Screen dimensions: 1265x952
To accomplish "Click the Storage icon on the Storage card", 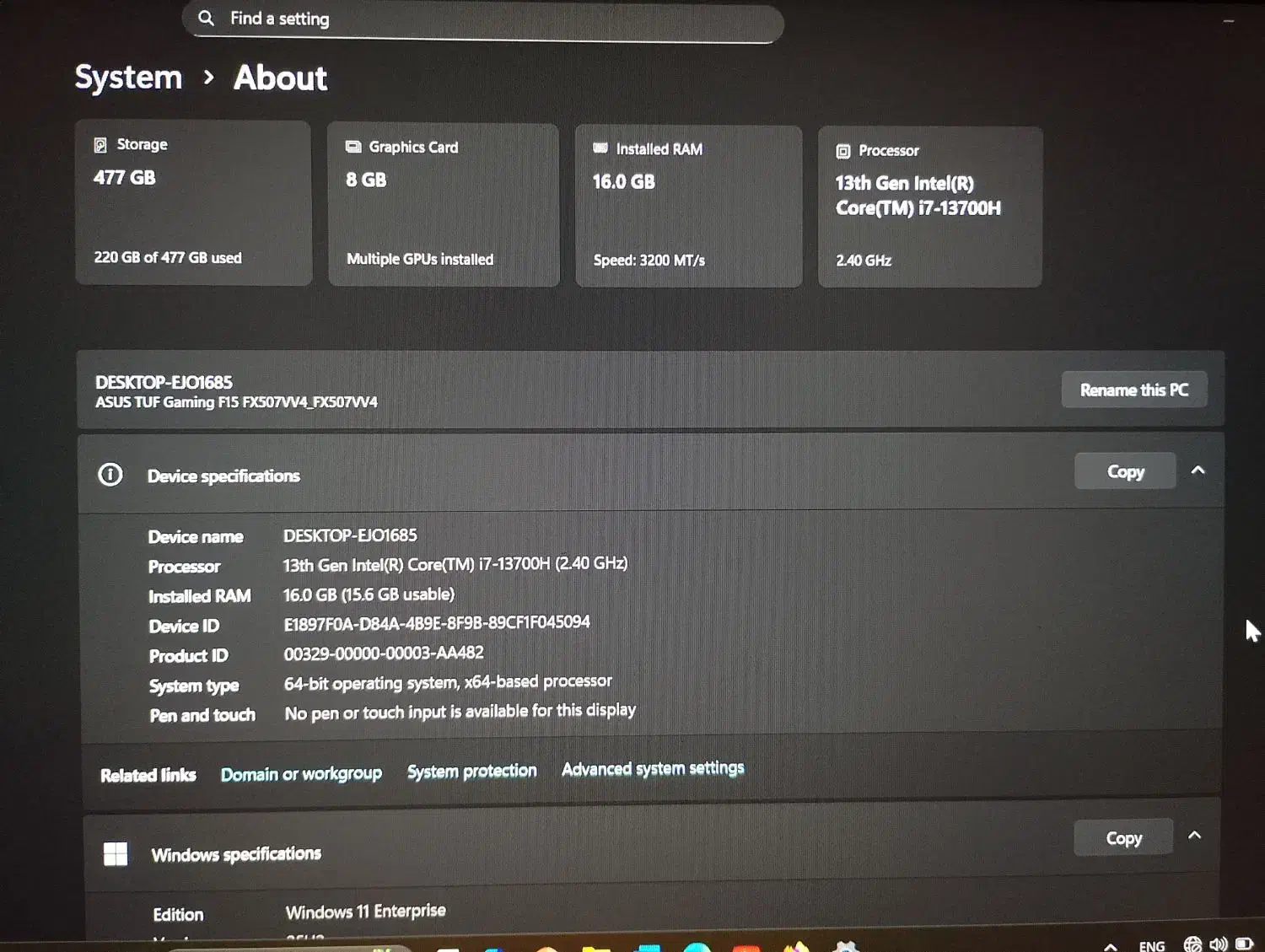I will (103, 144).
